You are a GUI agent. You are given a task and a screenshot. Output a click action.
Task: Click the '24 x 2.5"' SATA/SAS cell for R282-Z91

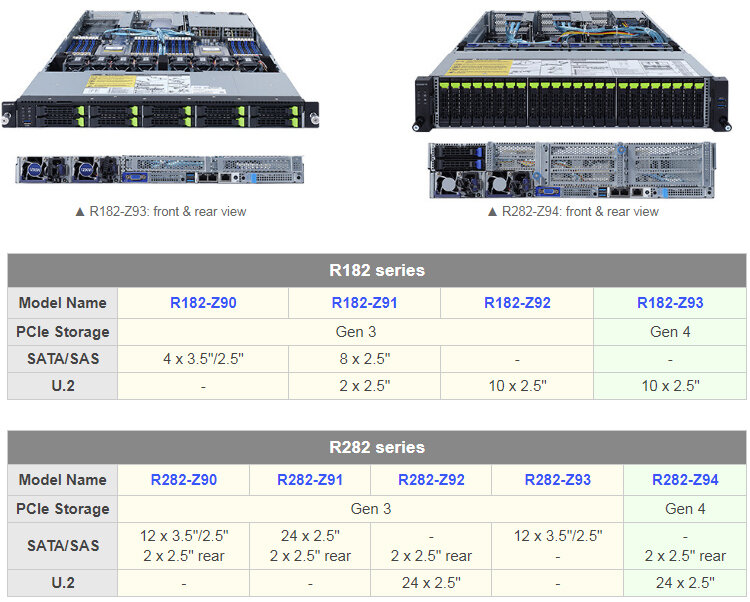click(310, 536)
